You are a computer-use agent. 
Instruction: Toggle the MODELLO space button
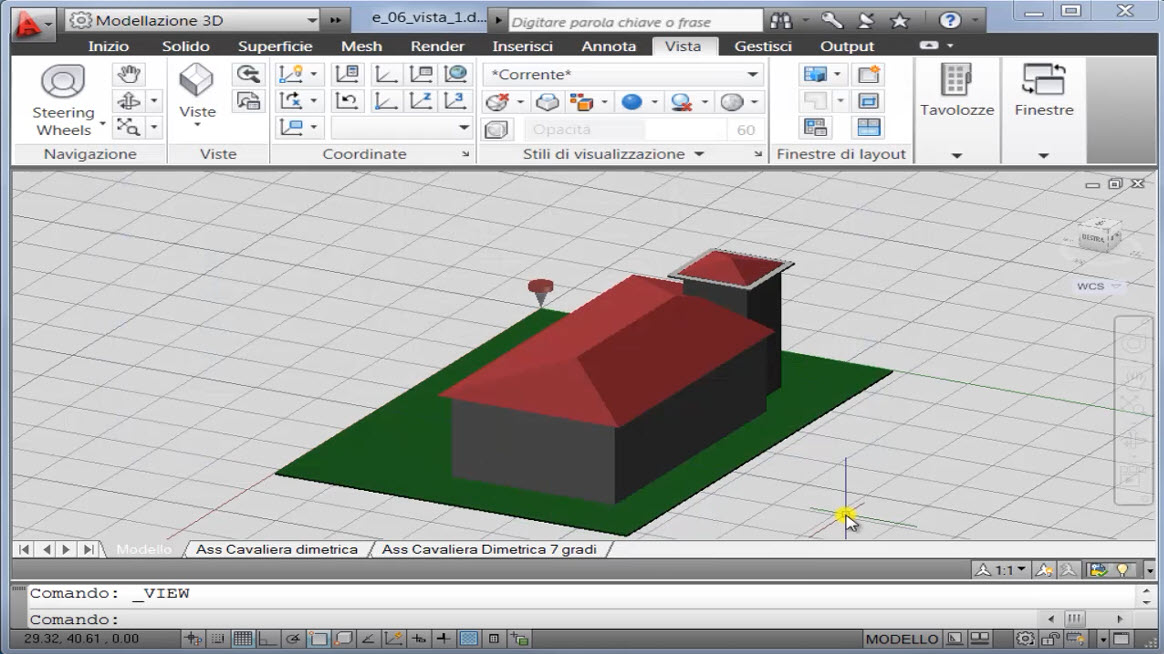click(x=901, y=638)
